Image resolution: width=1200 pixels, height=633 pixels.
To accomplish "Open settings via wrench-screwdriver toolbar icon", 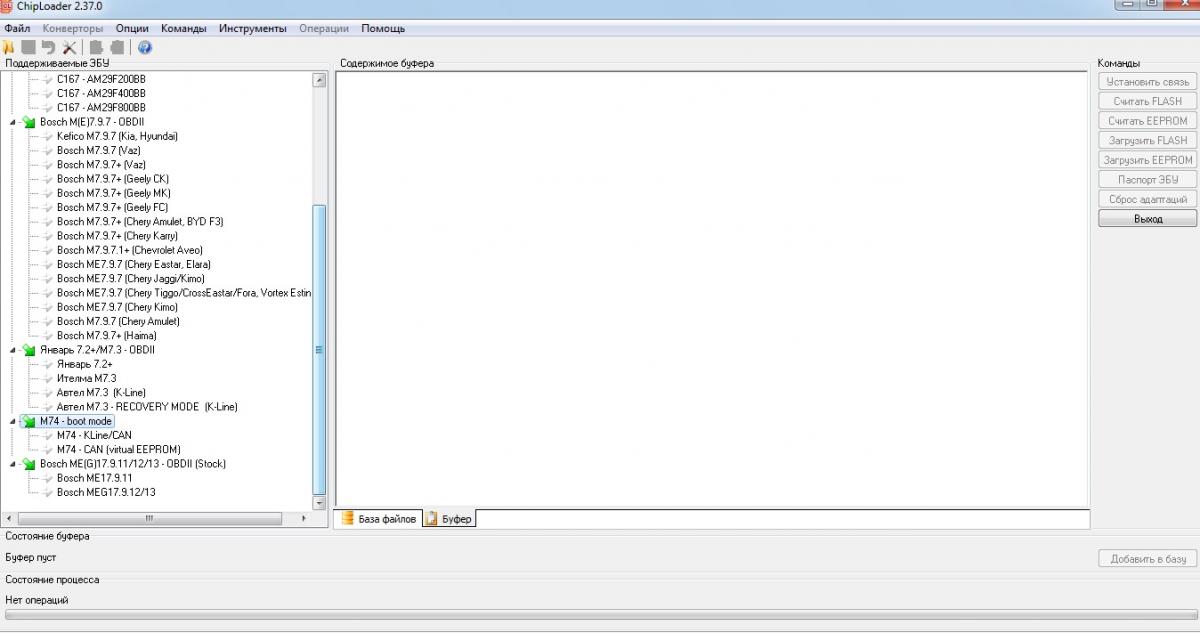I will [69, 47].
